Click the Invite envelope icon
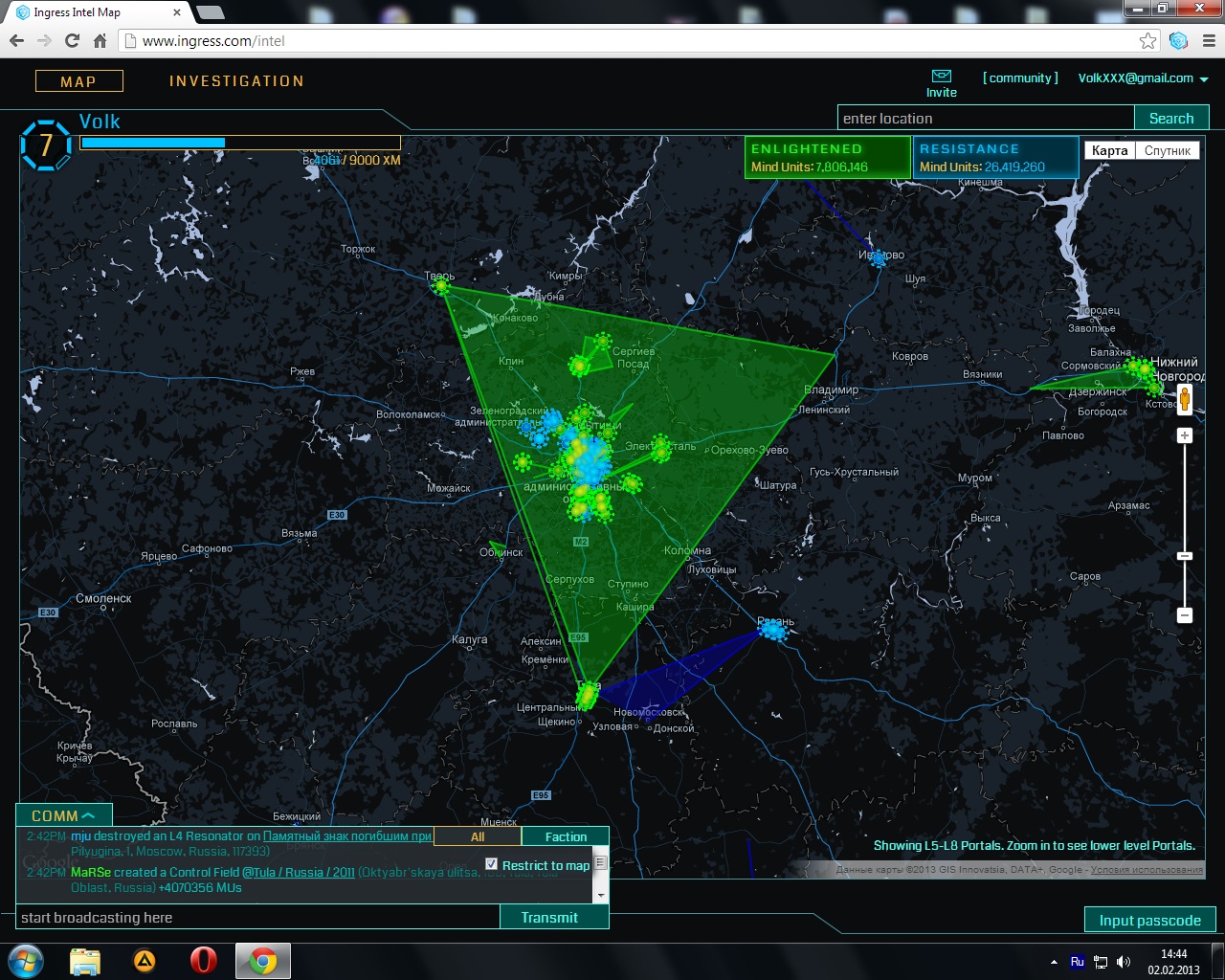This screenshot has height=980, width=1225. [942, 76]
